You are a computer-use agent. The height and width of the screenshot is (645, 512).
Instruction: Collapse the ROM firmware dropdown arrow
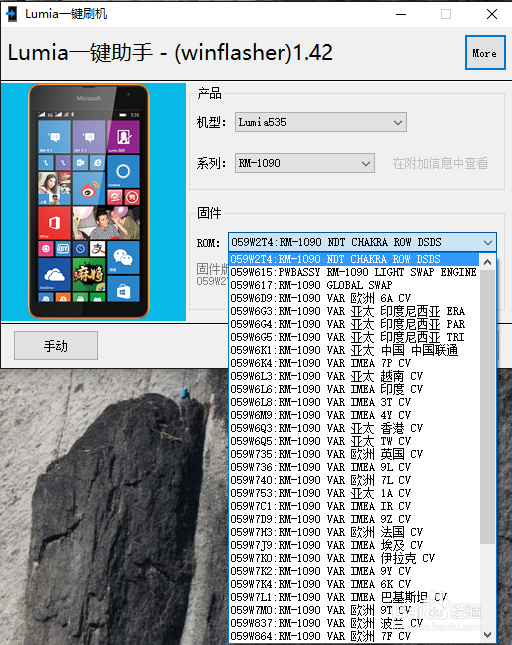click(x=488, y=243)
